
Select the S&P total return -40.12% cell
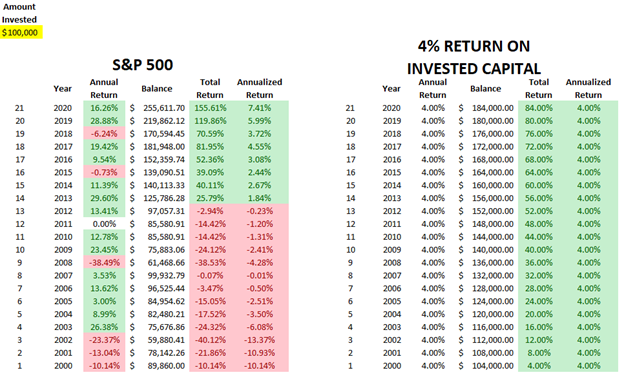(211, 340)
